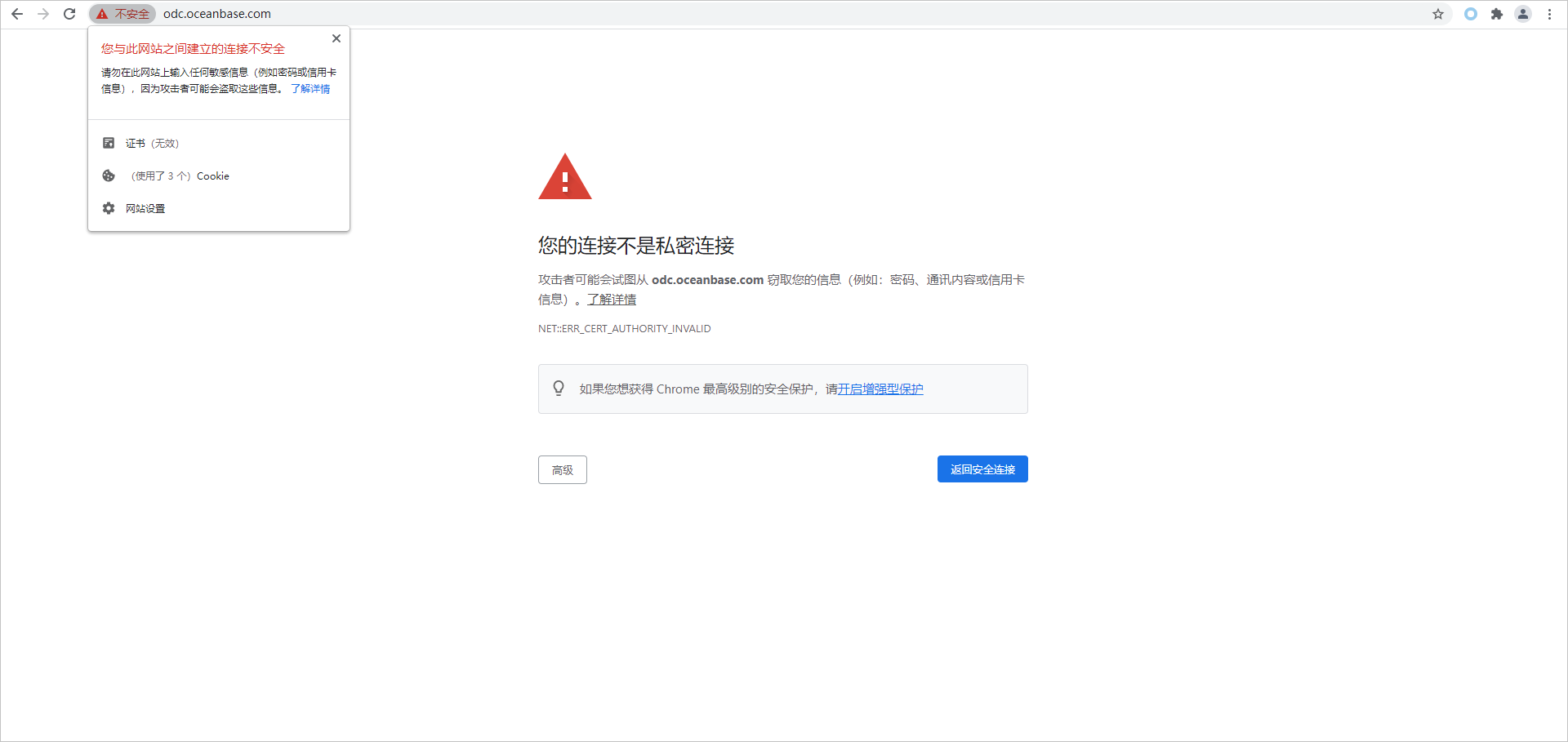The height and width of the screenshot is (742, 1568).
Task: Reload the page with the refresh icon
Action: point(69,14)
